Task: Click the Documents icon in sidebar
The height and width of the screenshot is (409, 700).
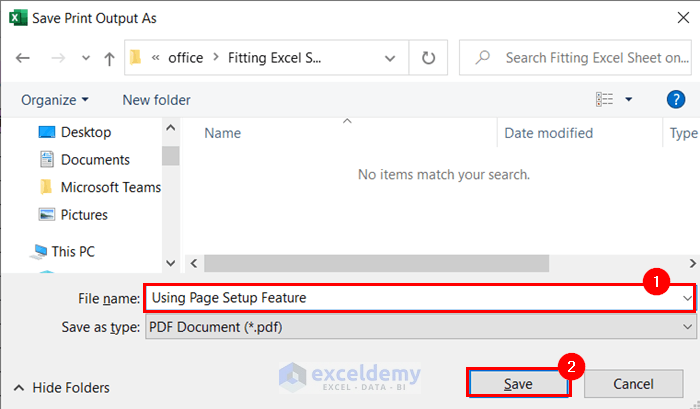Action: click(46, 159)
